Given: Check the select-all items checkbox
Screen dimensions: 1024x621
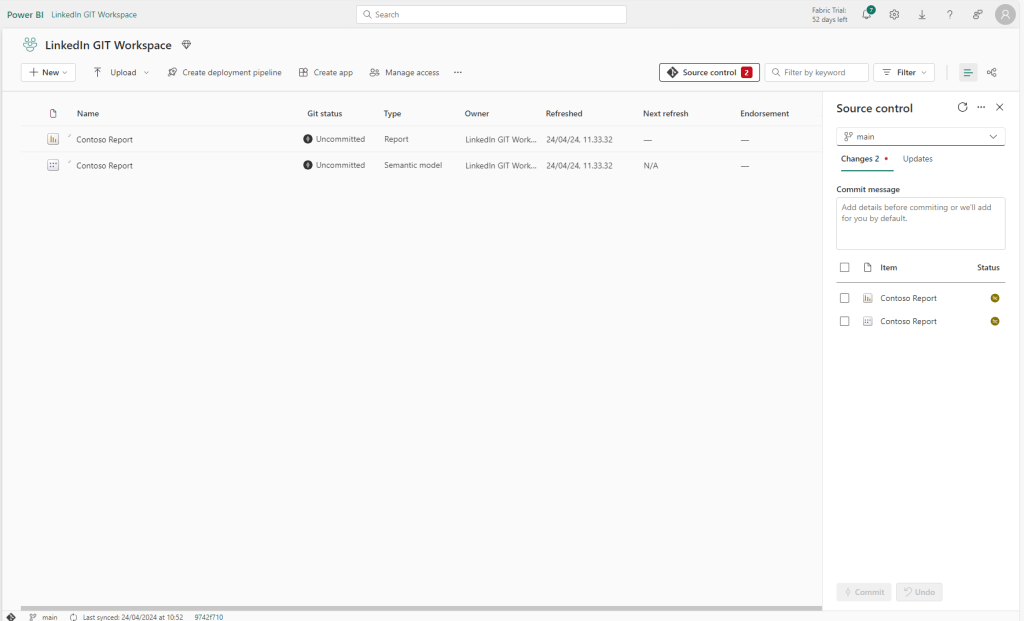Looking at the screenshot, I should click(845, 267).
